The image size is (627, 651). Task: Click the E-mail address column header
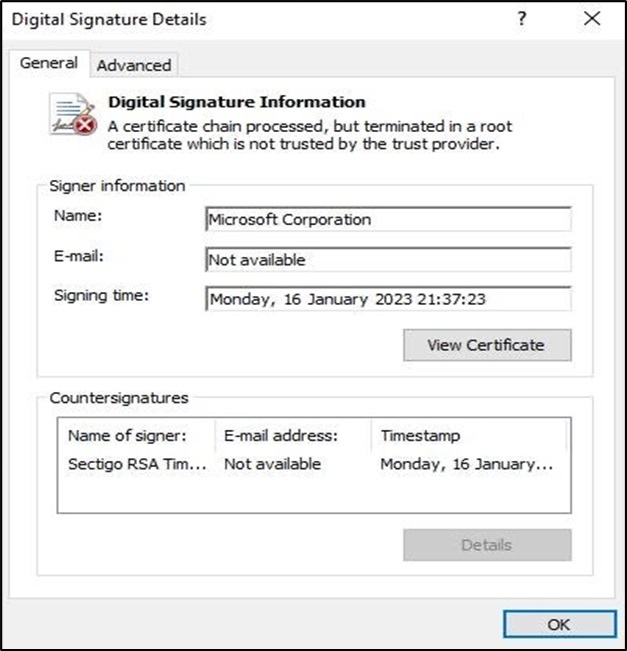[x=293, y=436]
